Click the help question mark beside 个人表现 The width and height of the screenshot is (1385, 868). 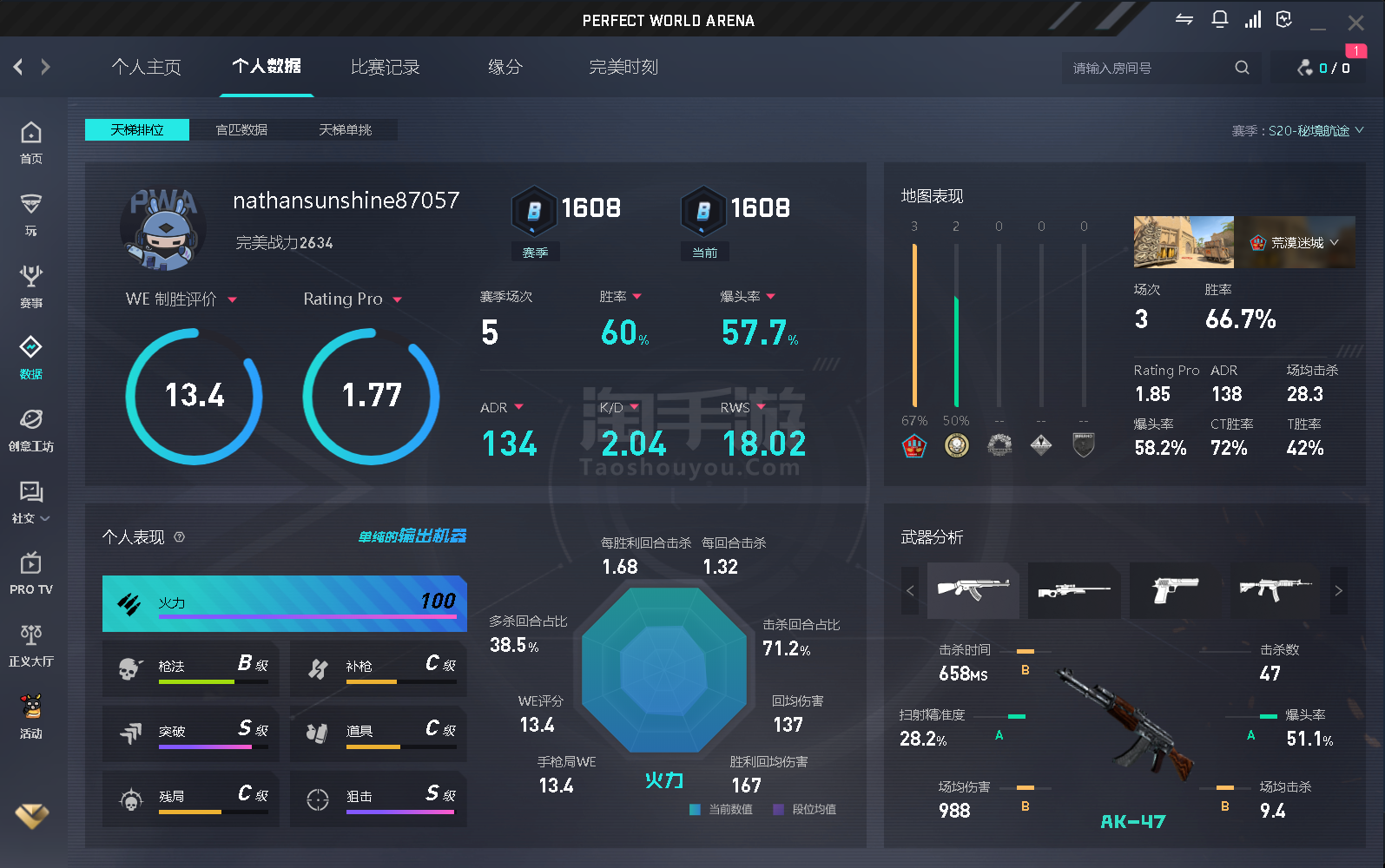coord(179,537)
